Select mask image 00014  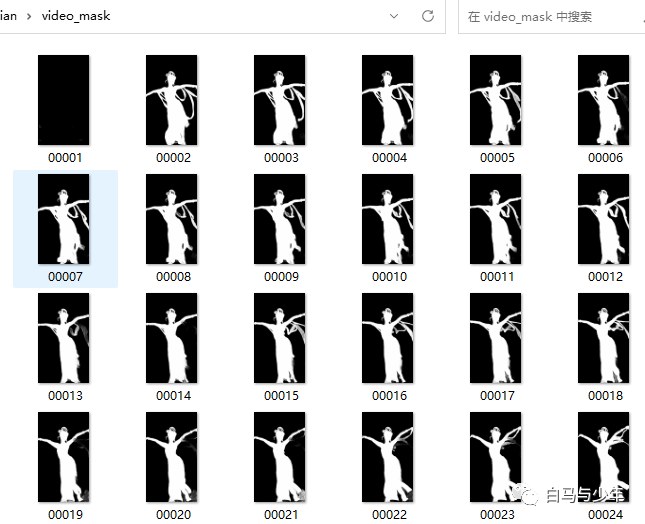coord(172,338)
